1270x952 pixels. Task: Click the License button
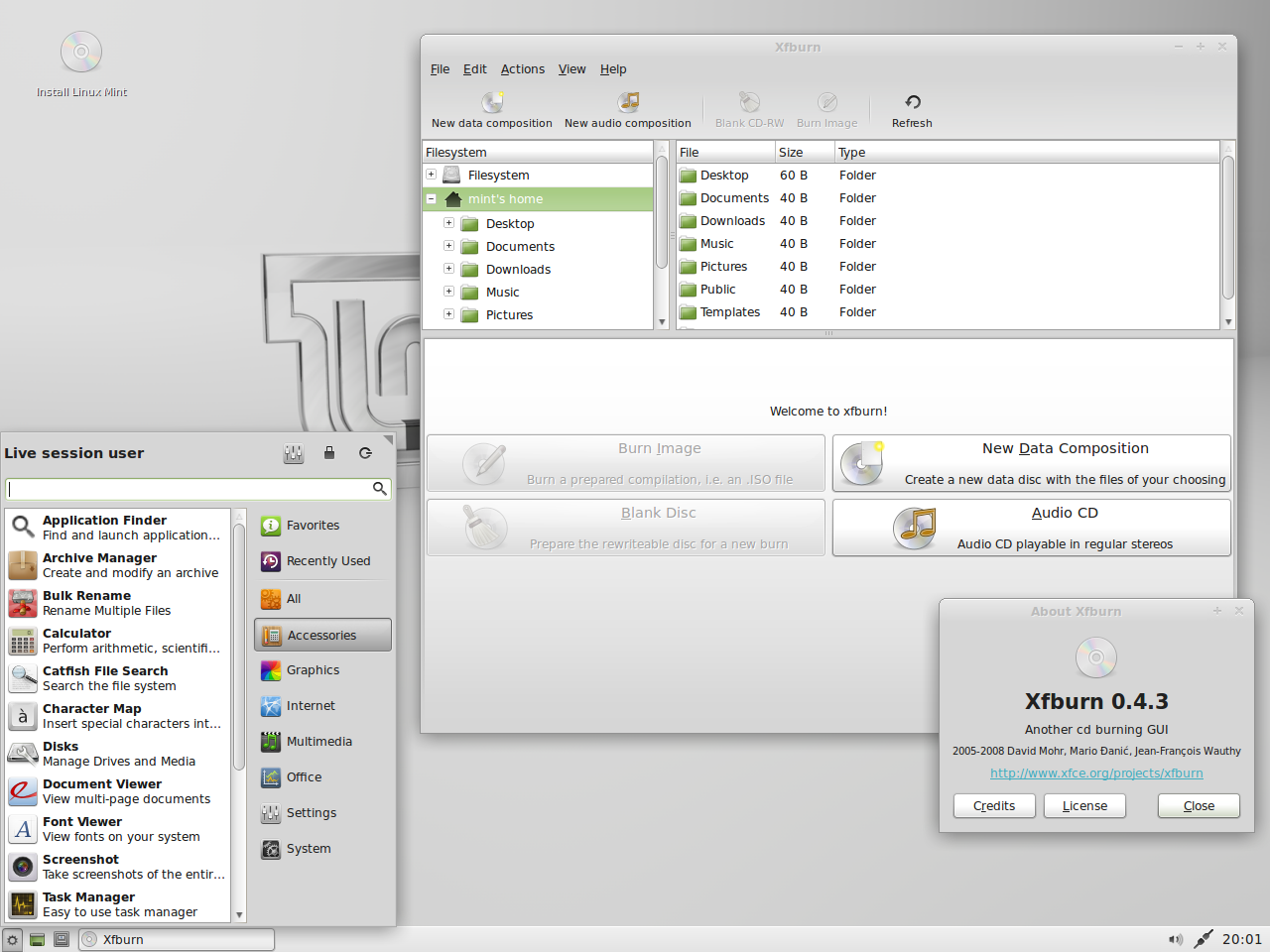click(x=1084, y=806)
